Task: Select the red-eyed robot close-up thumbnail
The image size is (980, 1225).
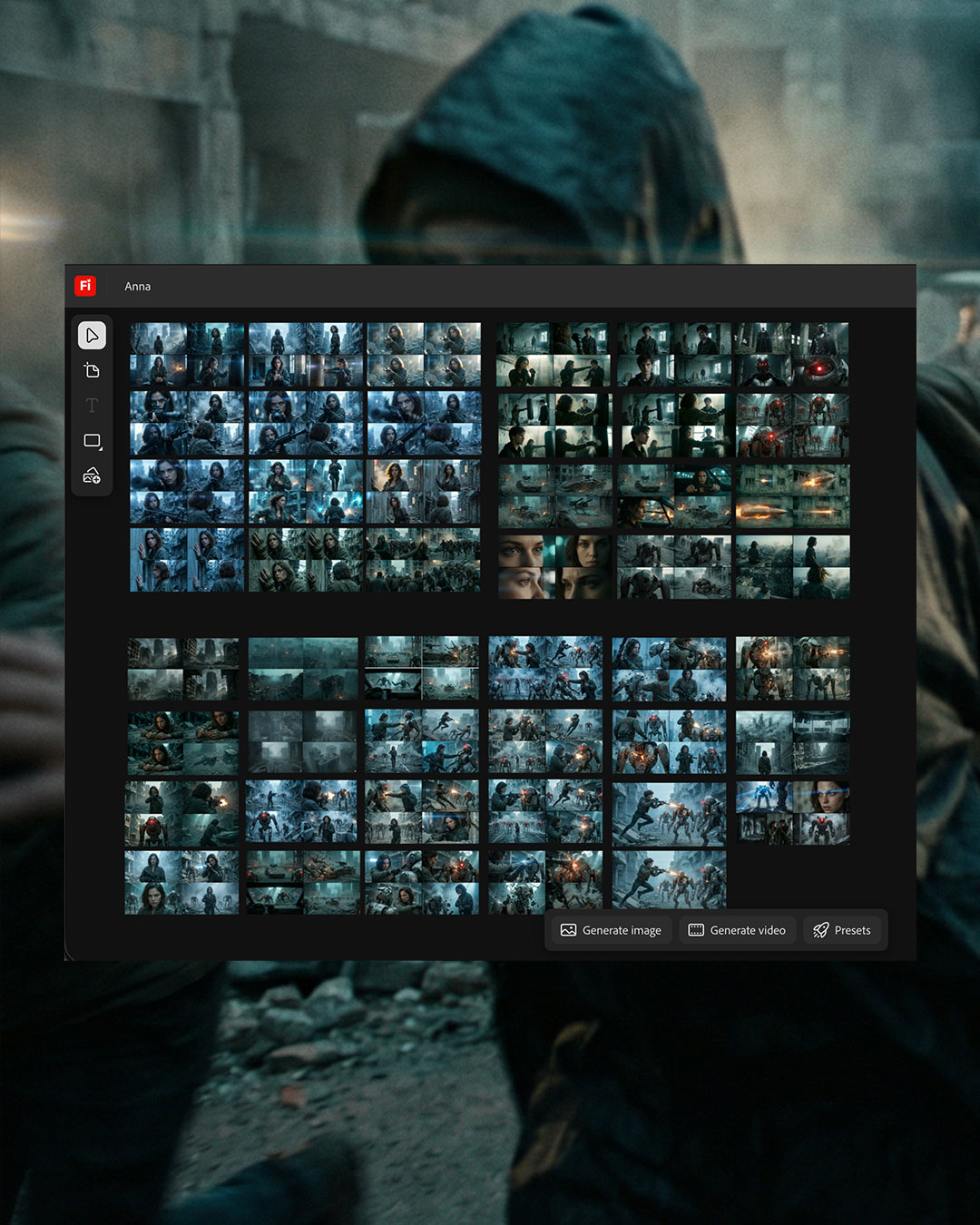Action: [792, 355]
